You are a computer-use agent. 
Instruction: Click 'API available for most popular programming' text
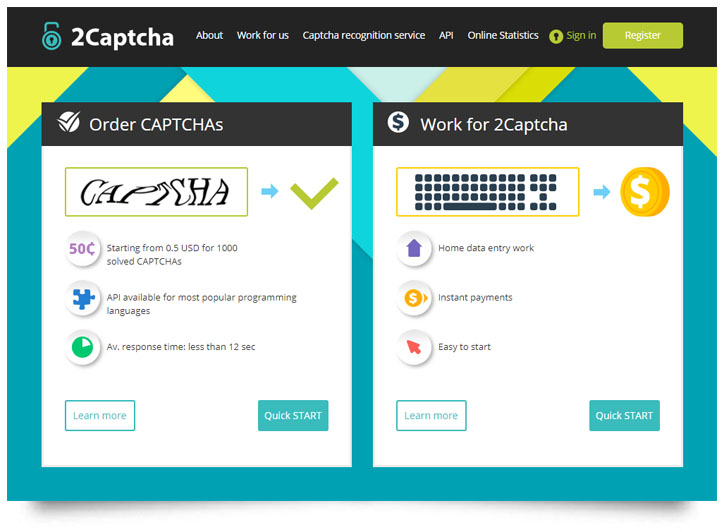tap(202, 297)
